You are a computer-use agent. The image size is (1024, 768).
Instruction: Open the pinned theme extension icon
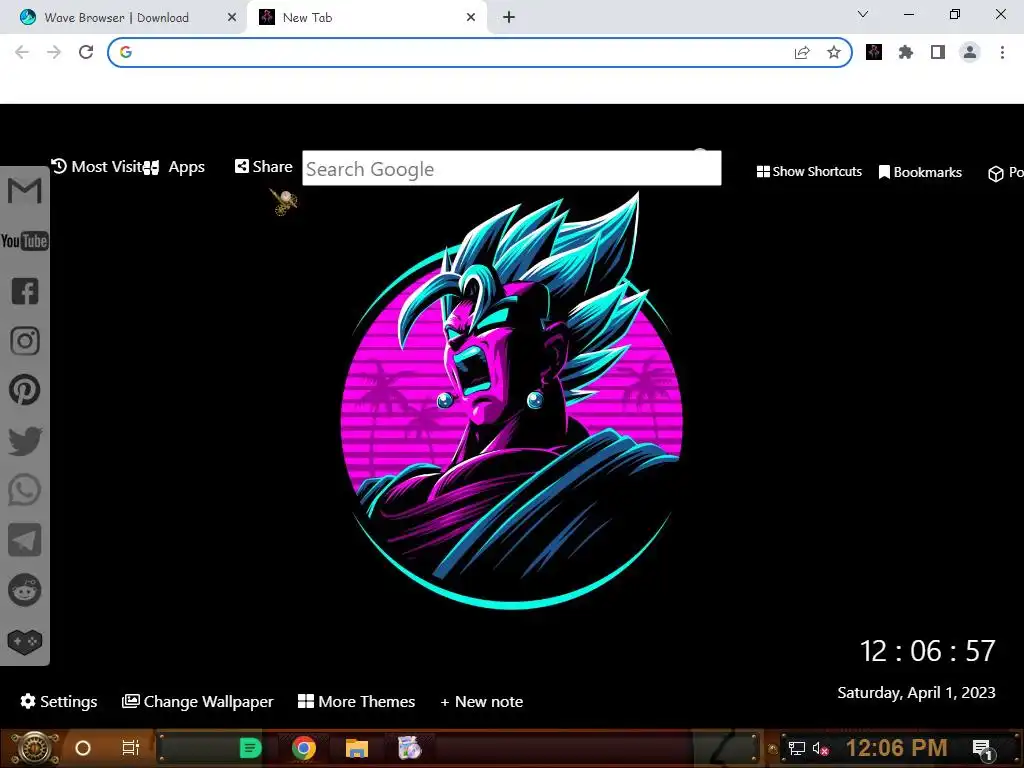874,52
